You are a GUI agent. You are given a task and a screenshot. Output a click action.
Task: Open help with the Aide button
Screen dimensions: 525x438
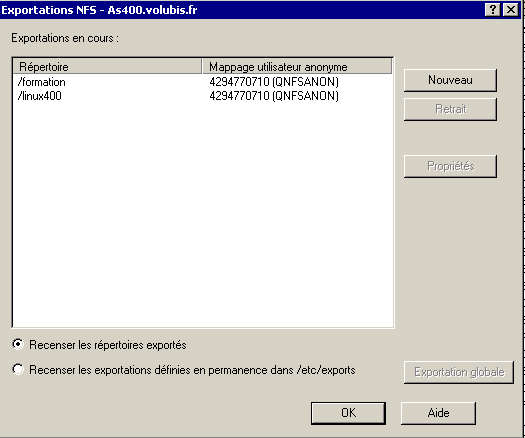pyautogui.click(x=438, y=413)
